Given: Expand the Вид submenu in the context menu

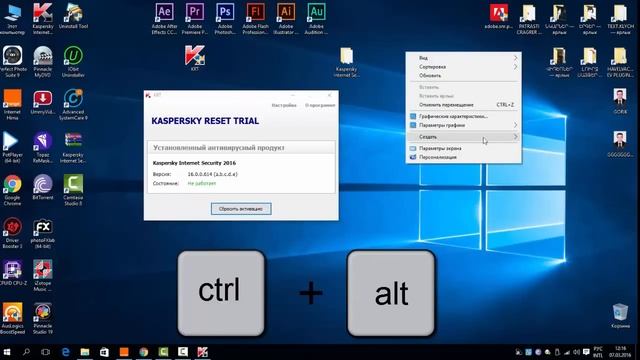Looking at the screenshot, I should click(x=464, y=58).
